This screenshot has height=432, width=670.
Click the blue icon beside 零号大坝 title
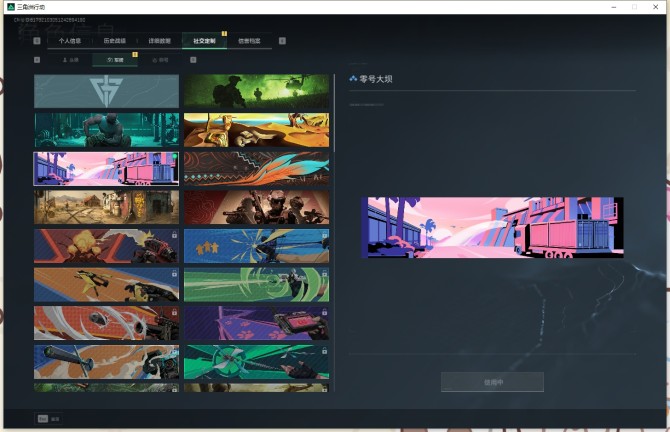(353, 79)
